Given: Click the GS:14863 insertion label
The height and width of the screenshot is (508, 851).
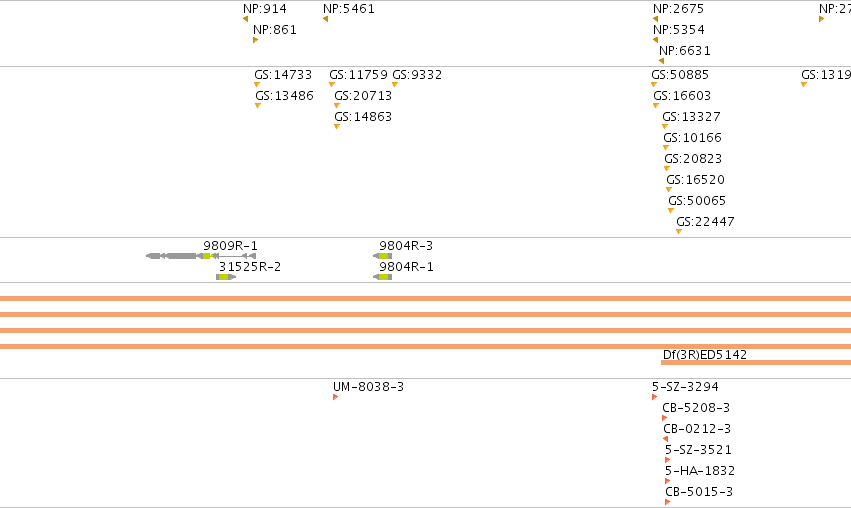Looking at the screenshot, I should (363, 117).
